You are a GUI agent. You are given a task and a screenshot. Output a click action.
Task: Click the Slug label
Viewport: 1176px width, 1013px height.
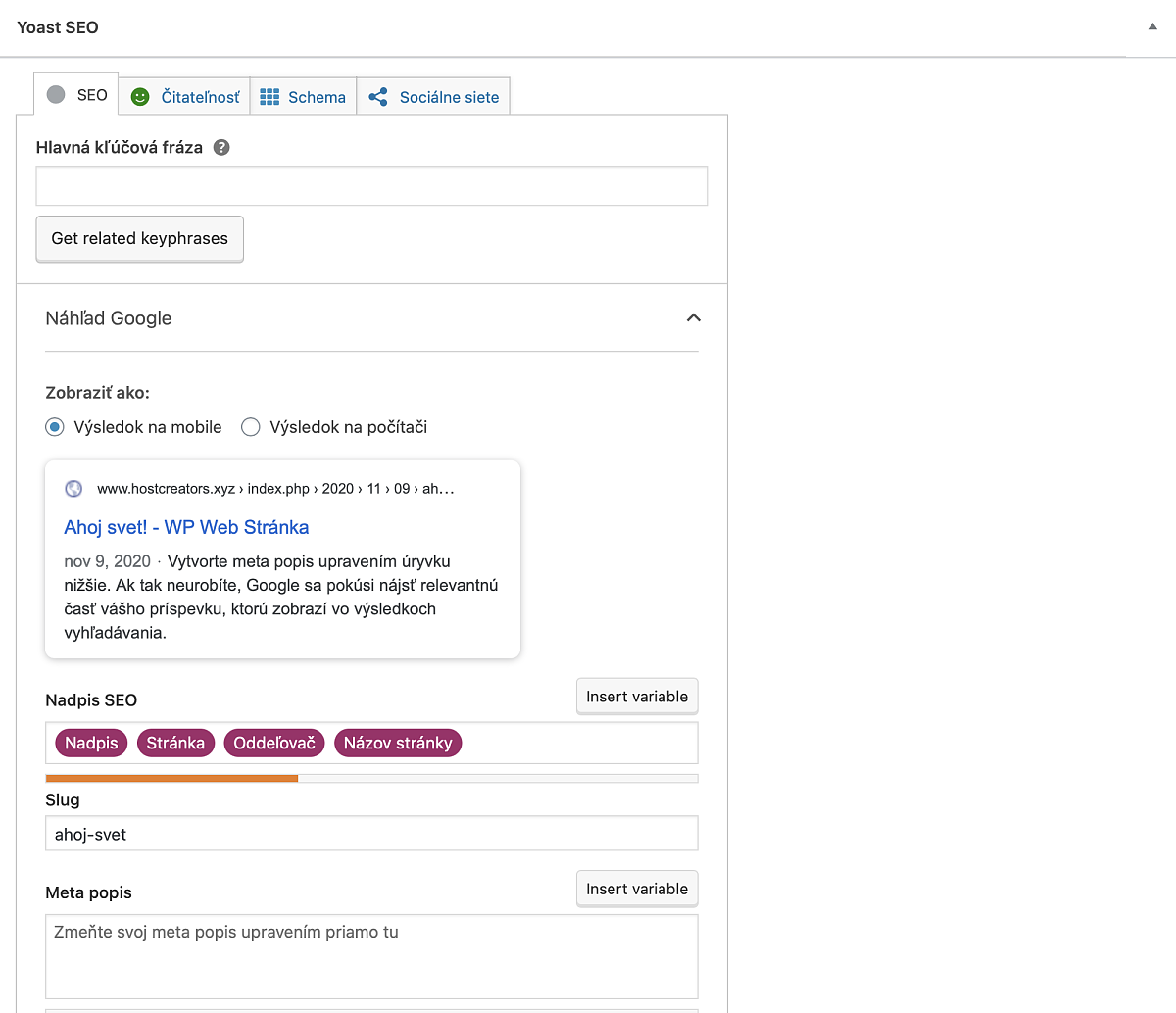(63, 800)
